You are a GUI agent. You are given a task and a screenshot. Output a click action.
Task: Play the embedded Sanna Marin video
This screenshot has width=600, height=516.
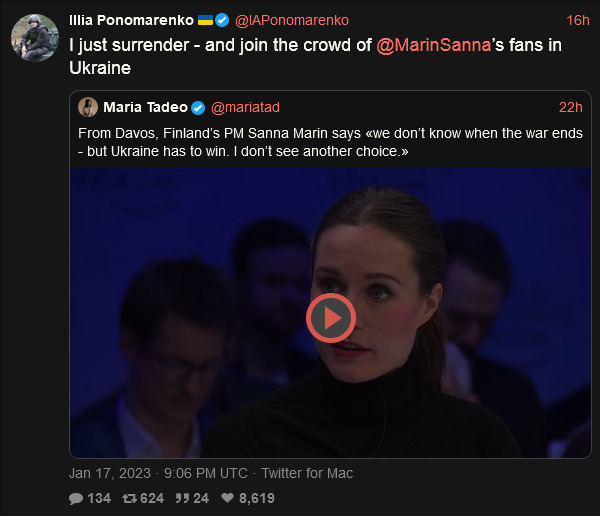(330, 318)
